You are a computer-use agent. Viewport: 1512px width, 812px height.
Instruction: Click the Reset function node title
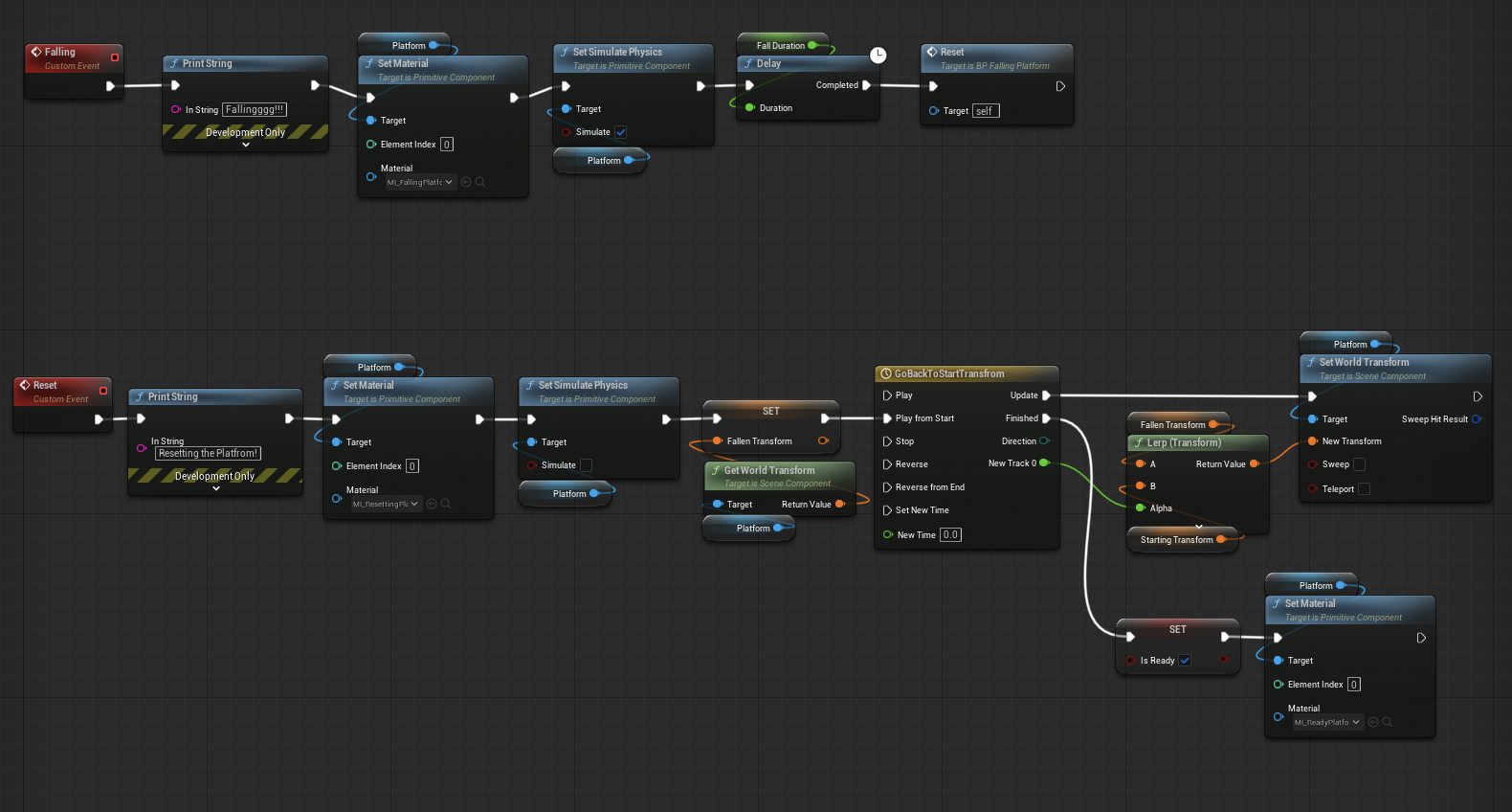coord(952,52)
